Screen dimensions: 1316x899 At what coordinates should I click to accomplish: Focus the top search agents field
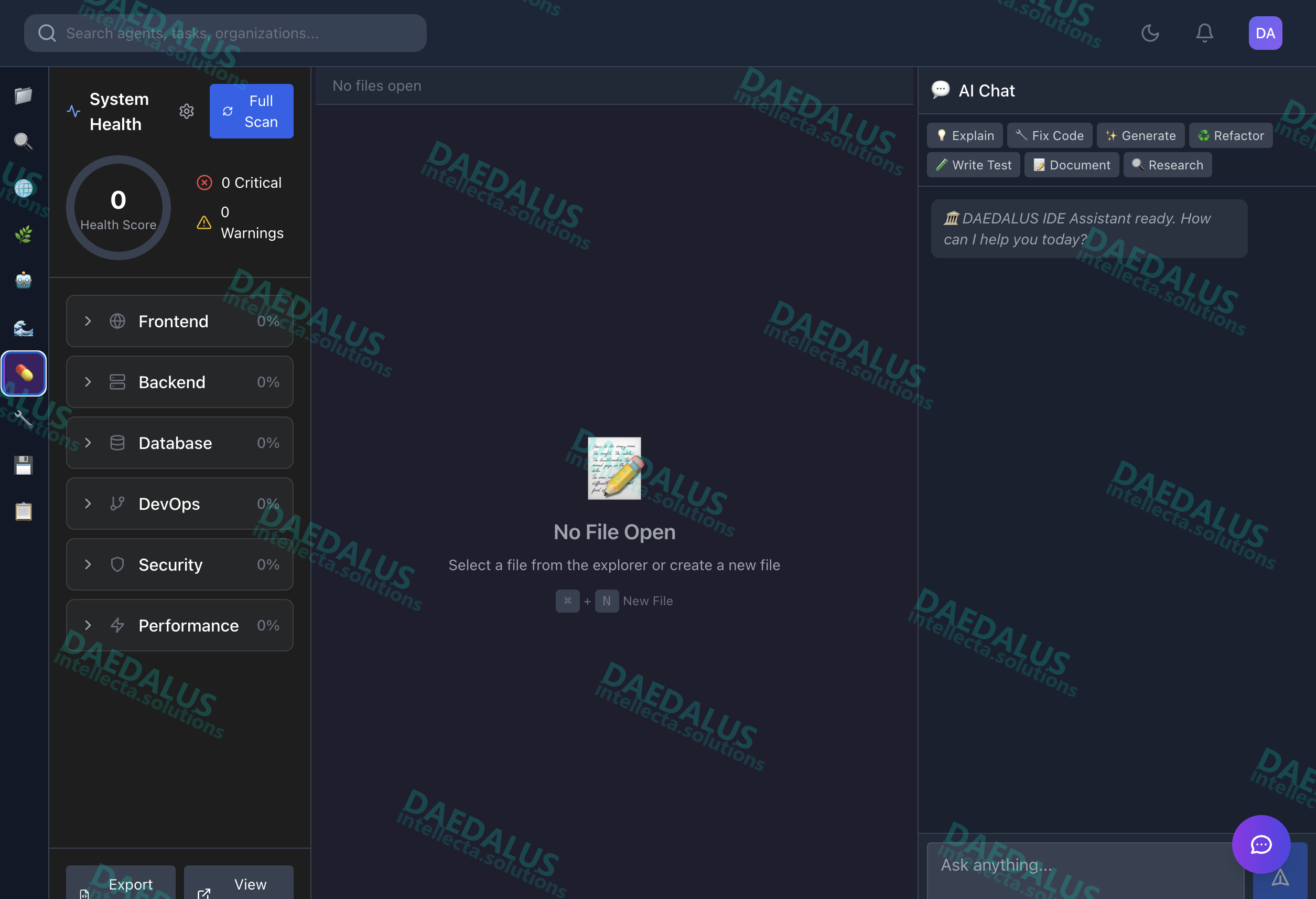tap(225, 33)
